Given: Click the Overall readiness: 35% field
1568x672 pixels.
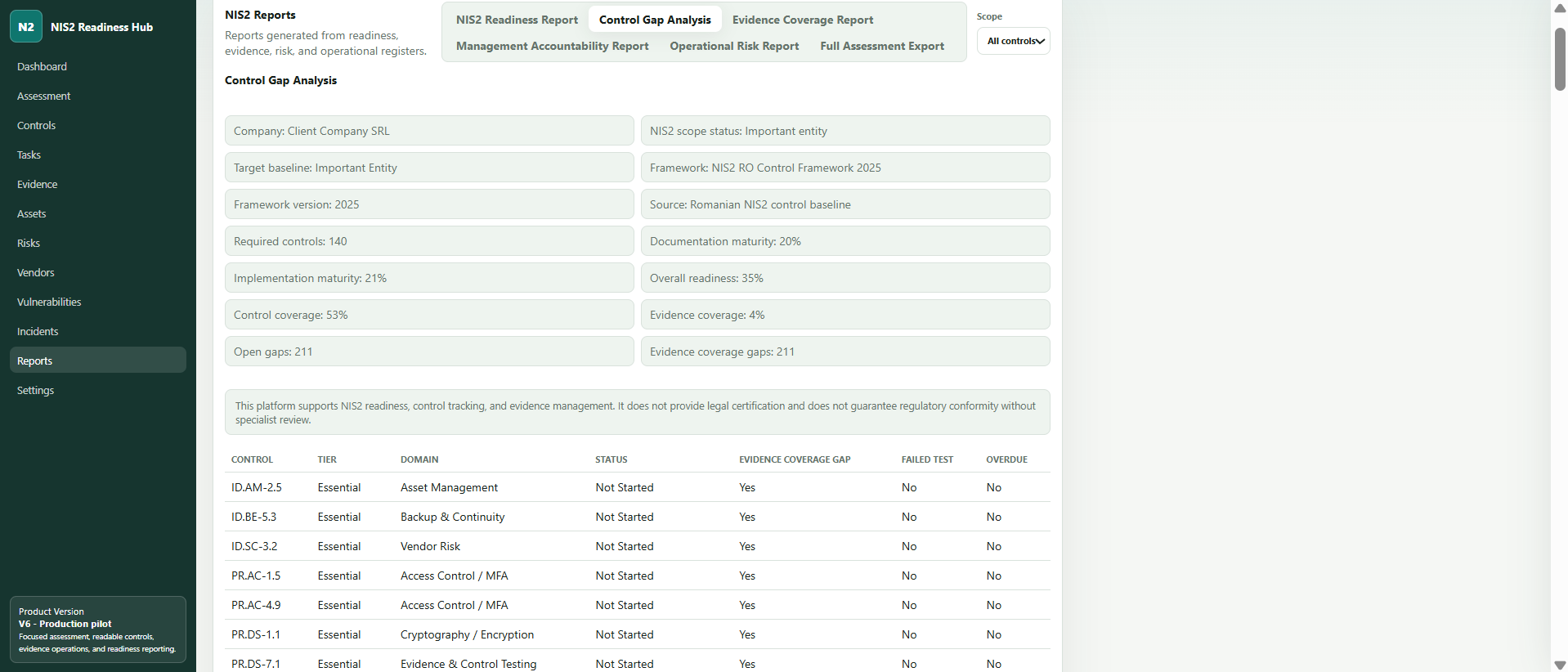Looking at the screenshot, I should point(845,278).
